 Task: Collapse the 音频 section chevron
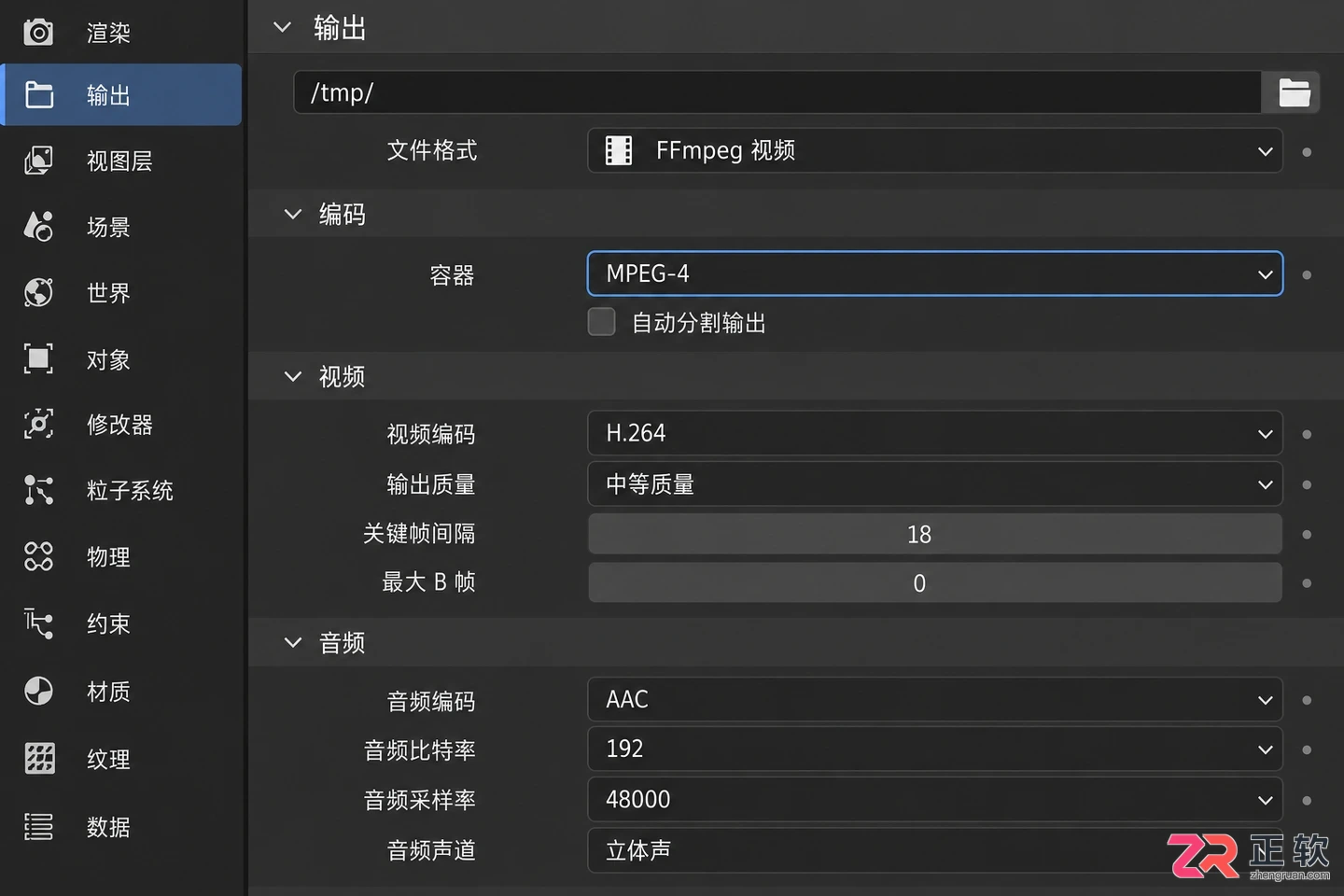click(292, 642)
